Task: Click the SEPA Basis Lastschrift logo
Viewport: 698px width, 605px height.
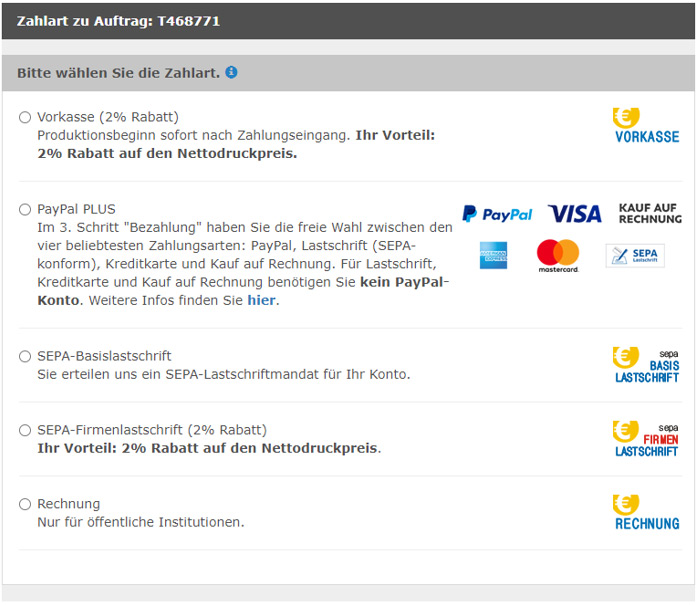Action: click(x=646, y=365)
